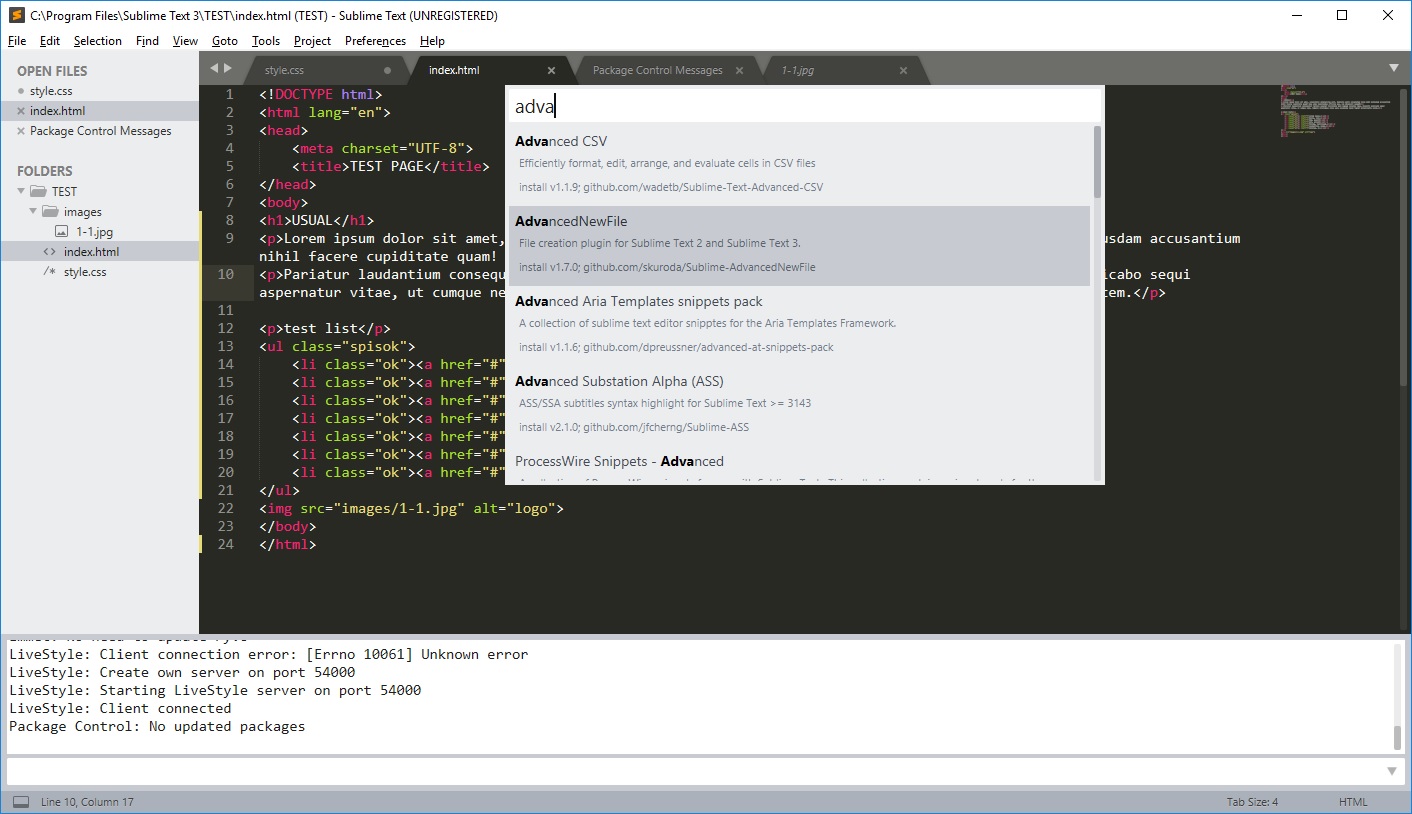Click the '<h1>USUAL</h1>' code line
The width and height of the screenshot is (1412, 814).
(x=317, y=220)
